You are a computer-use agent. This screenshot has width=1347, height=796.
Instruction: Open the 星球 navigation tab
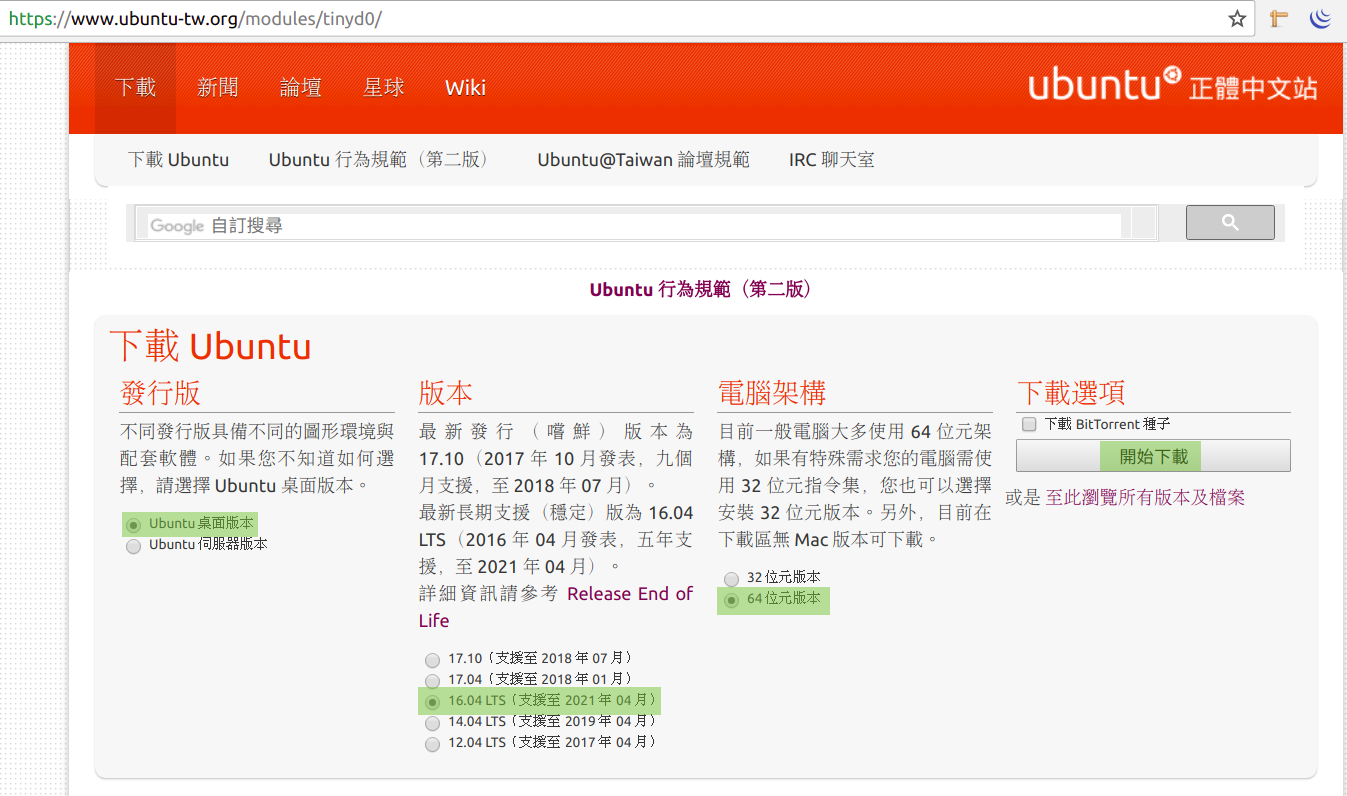pyautogui.click(x=383, y=88)
